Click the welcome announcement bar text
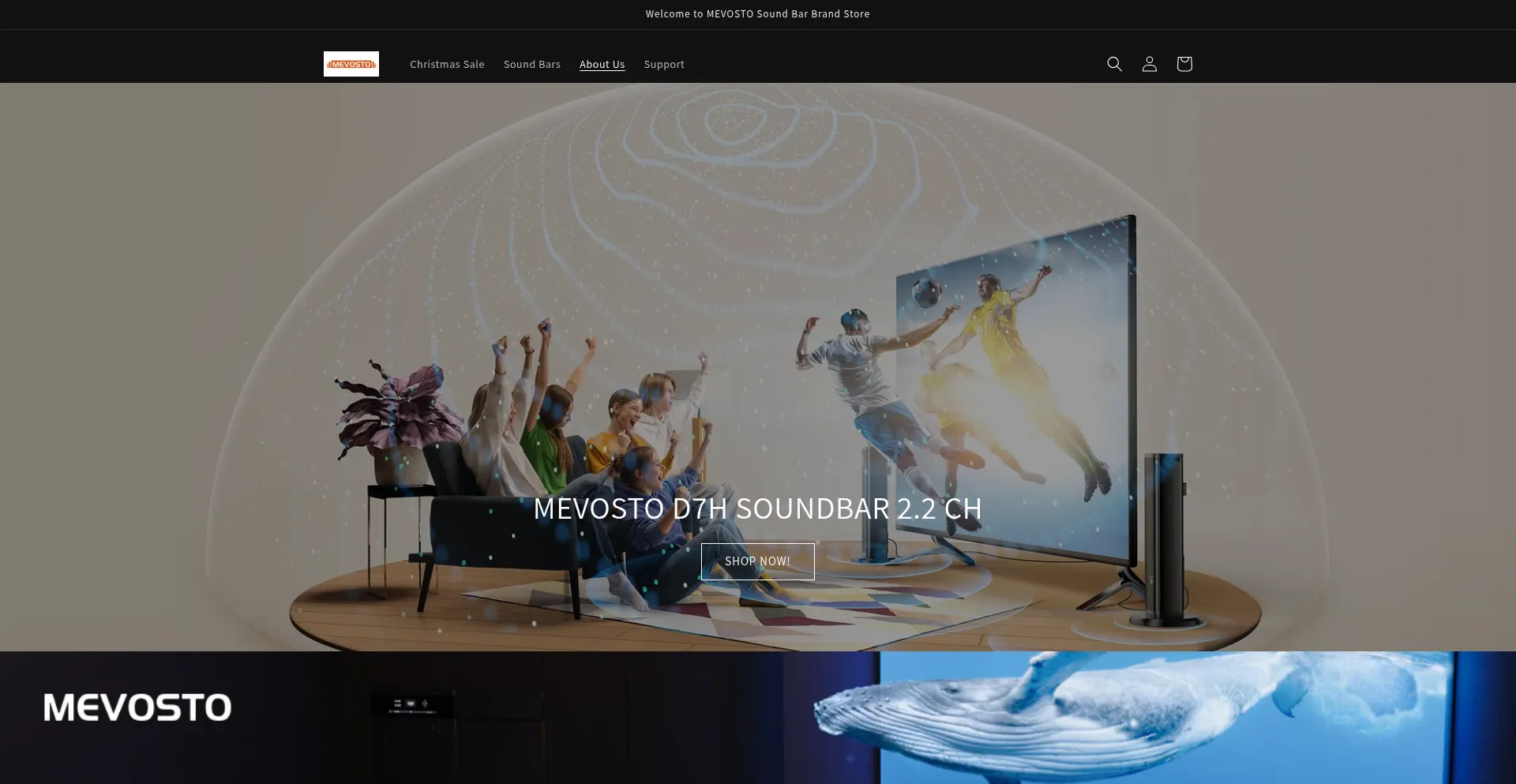 pos(757,14)
